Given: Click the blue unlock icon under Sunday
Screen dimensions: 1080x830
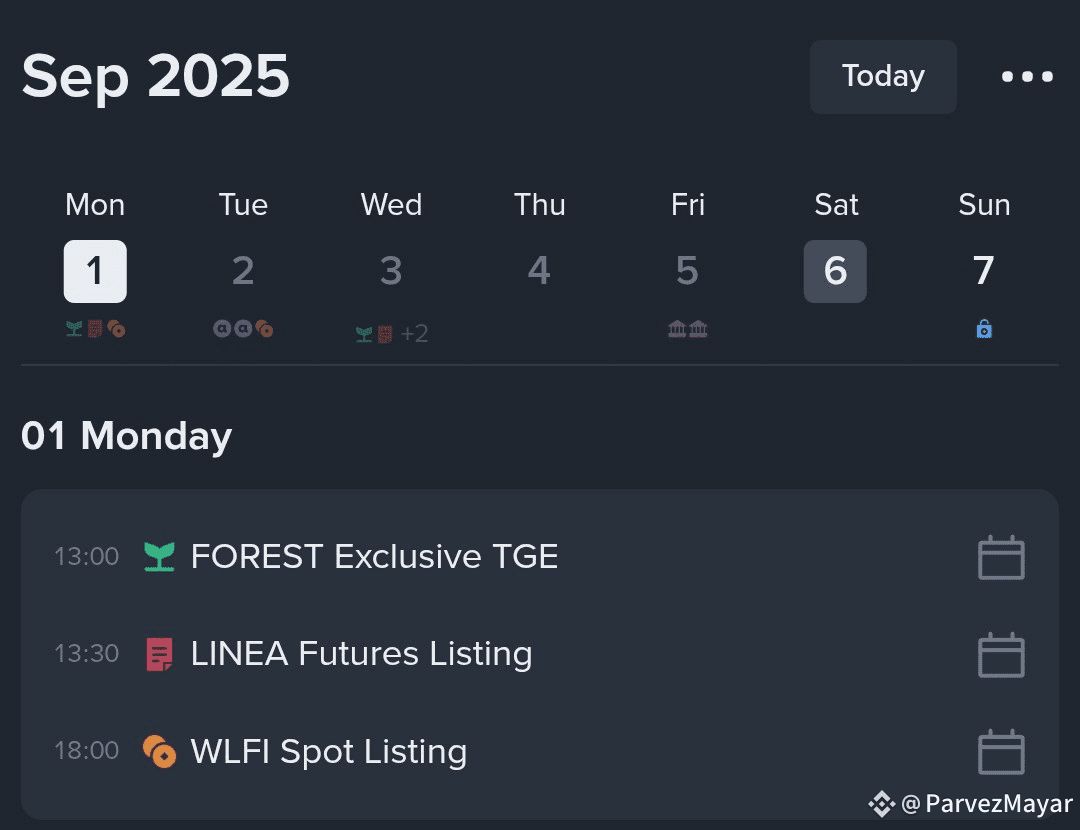Looking at the screenshot, I should tap(984, 329).
